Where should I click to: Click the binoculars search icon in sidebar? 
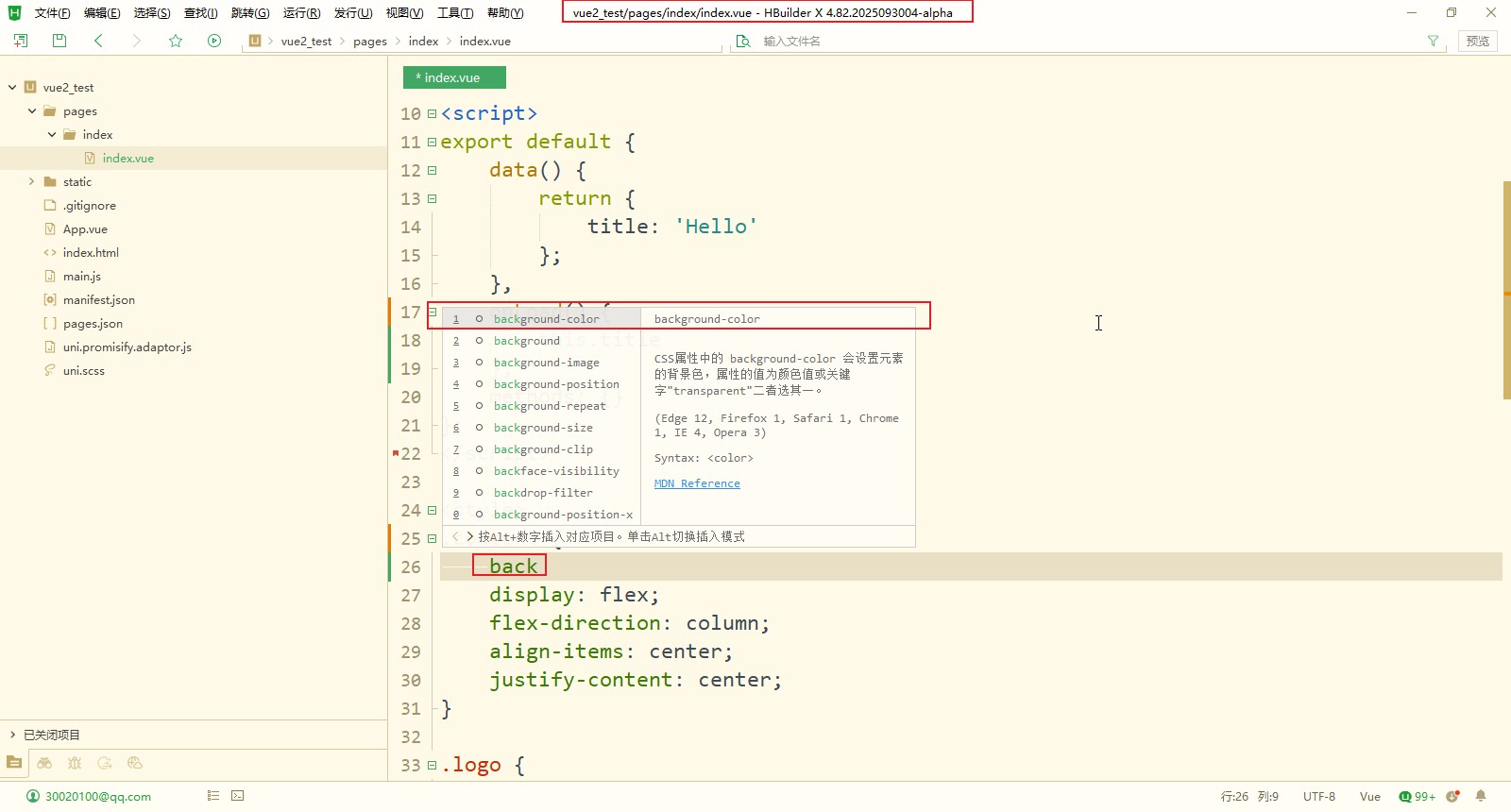pyautogui.click(x=44, y=763)
